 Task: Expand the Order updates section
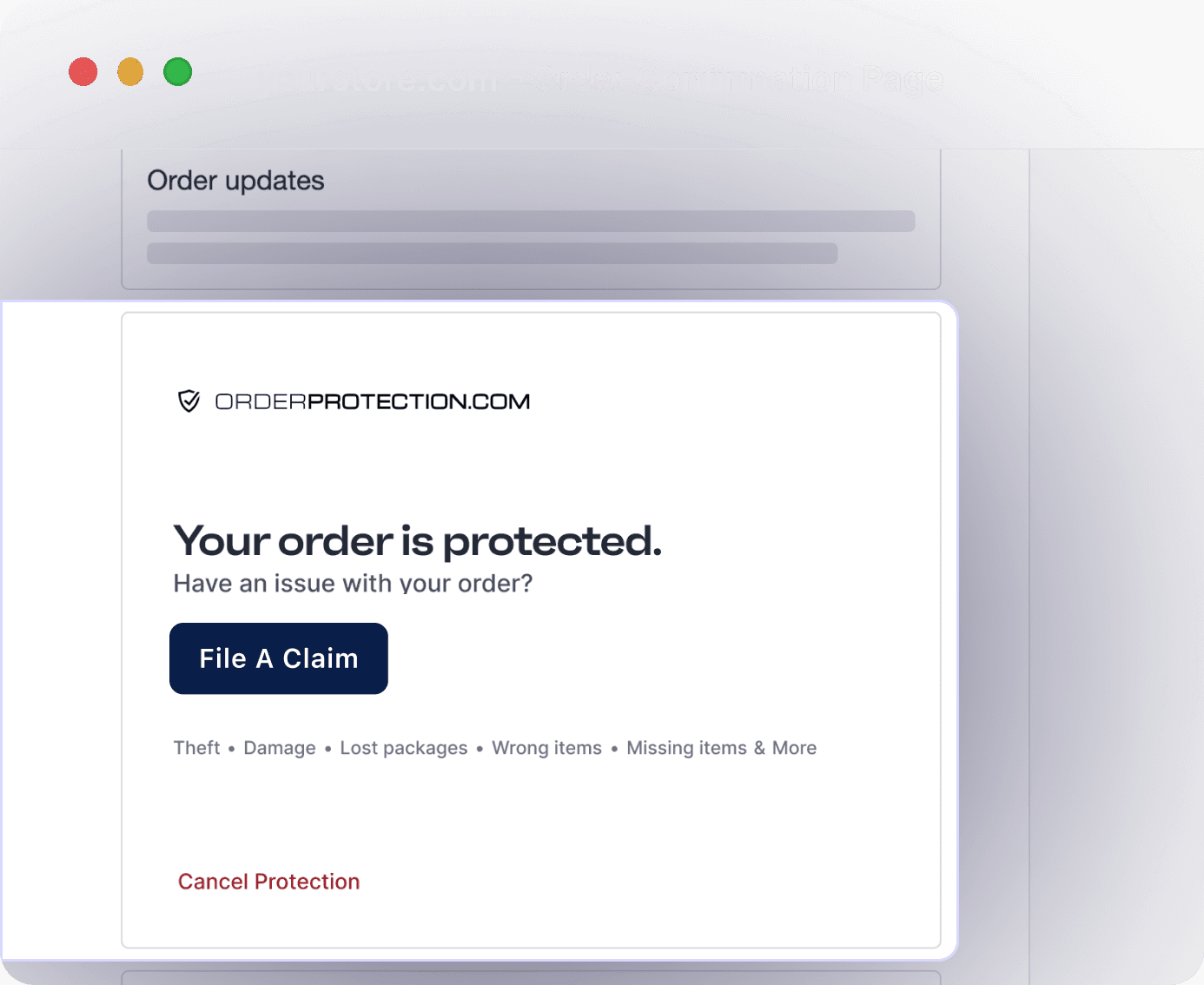tap(235, 180)
